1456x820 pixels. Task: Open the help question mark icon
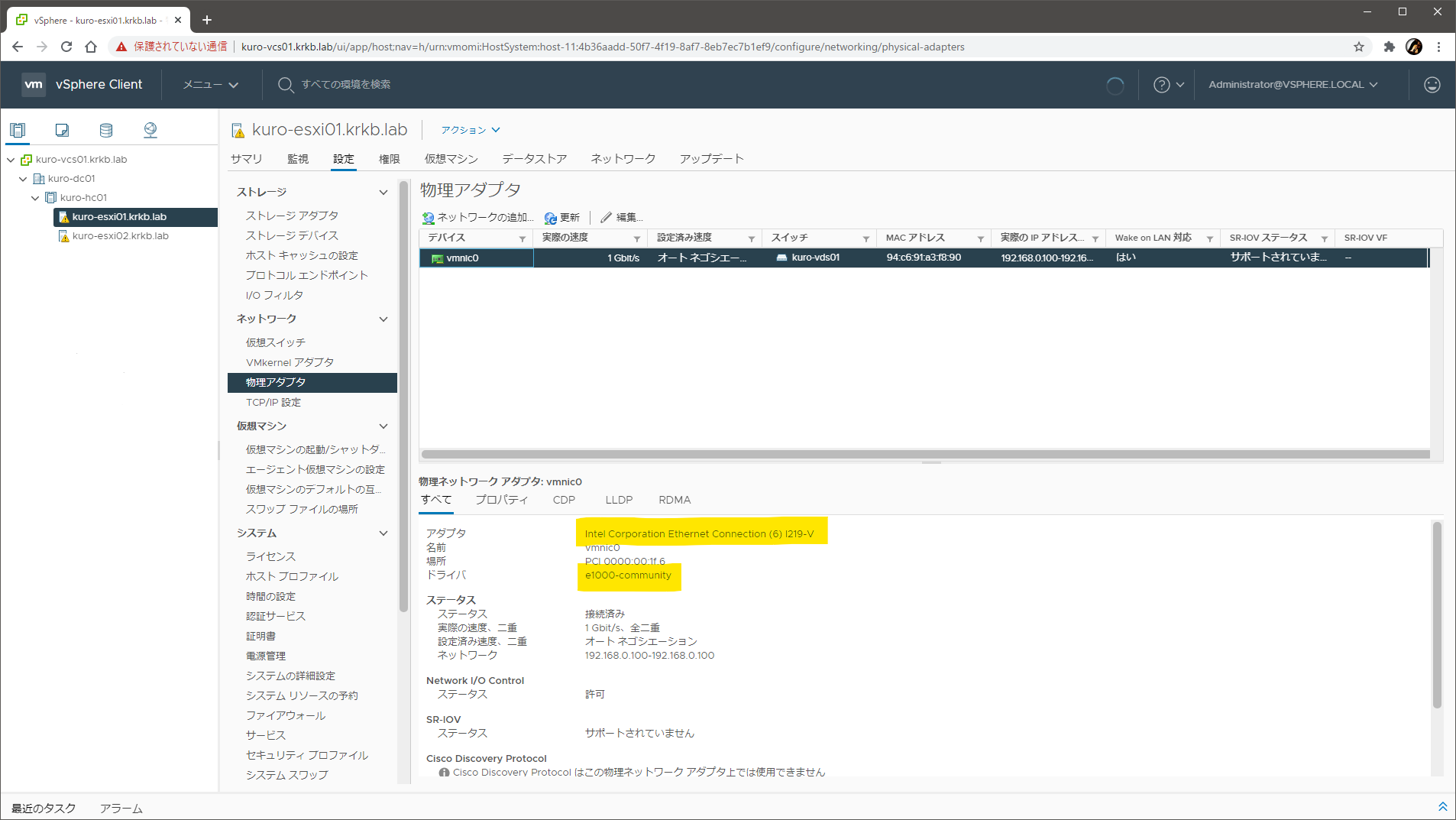pyautogui.click(x=1162, y=85)
